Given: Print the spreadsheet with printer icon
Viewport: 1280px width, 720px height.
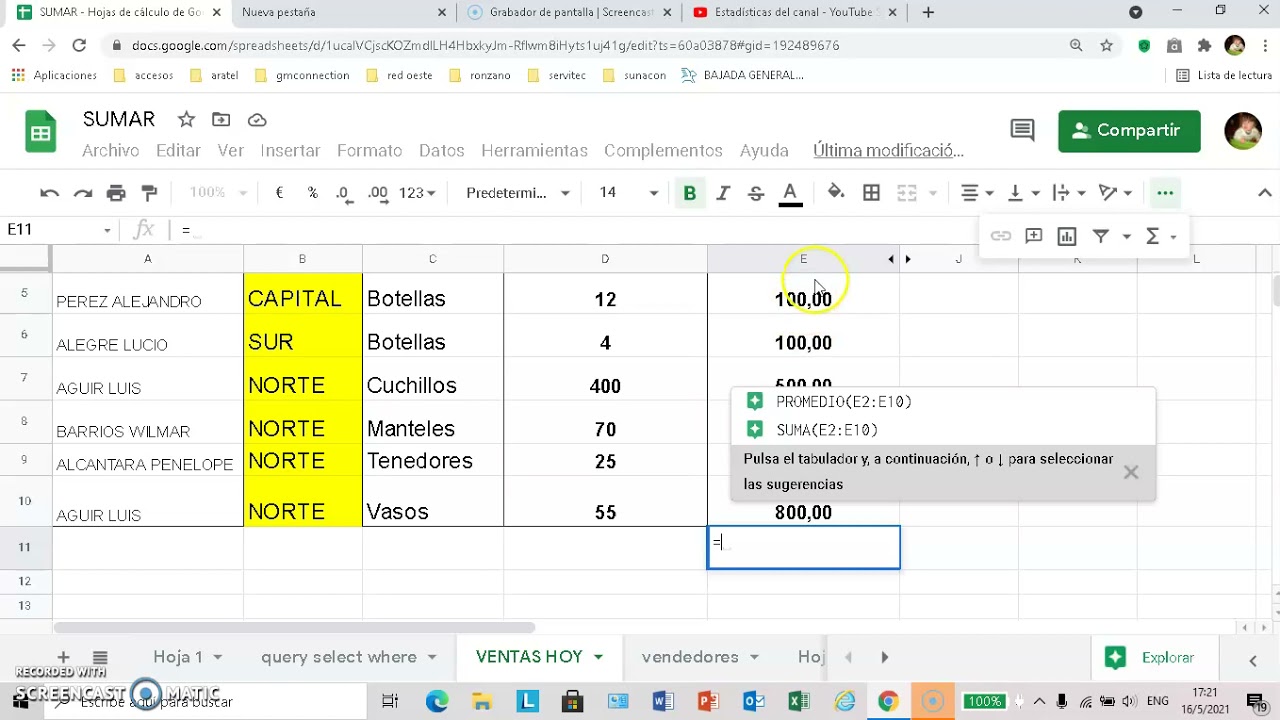Looking at the screenshot, I should 116,193.
